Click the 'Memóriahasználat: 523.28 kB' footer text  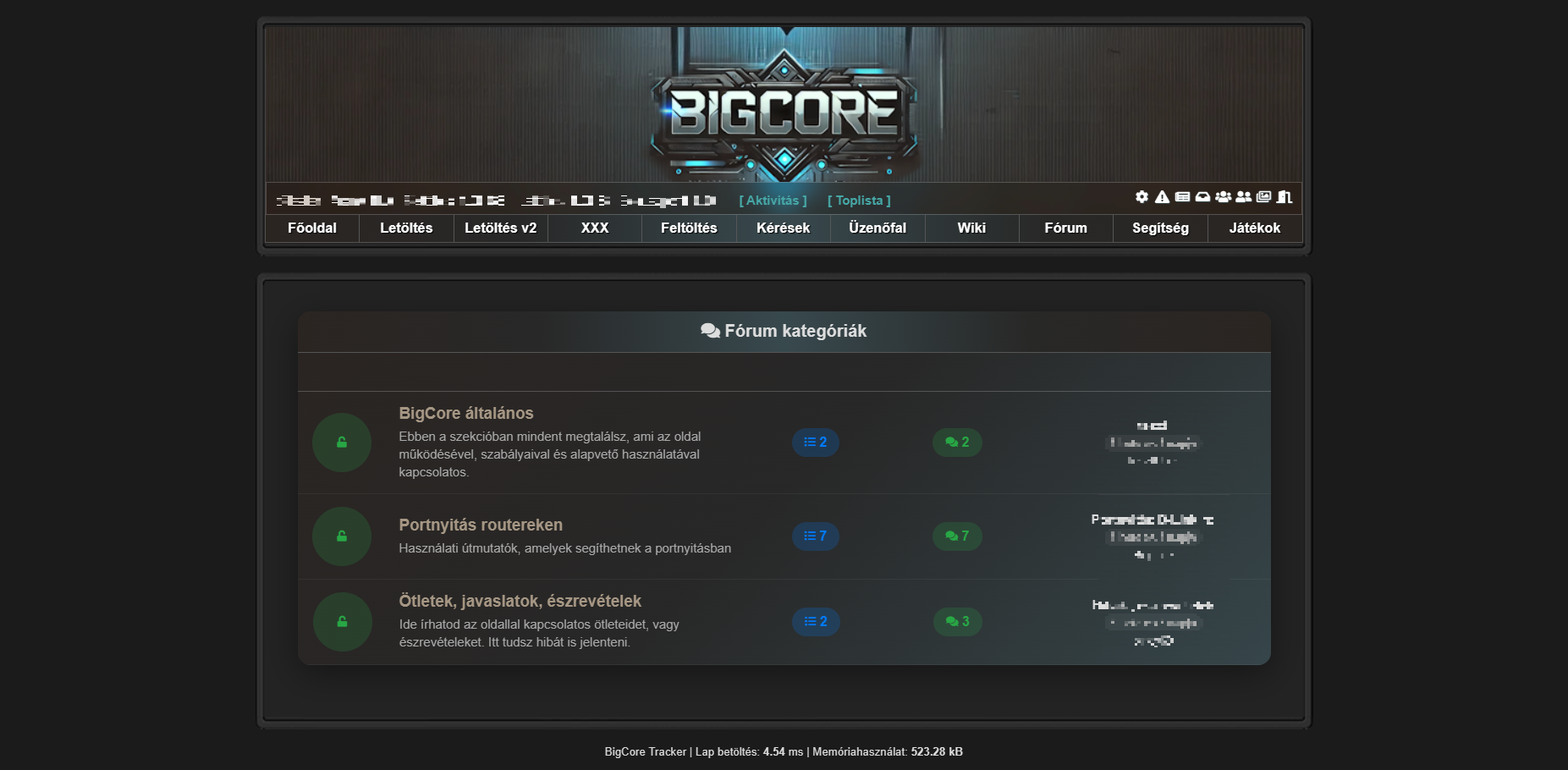pyautogui.click(x=888, y=751)
